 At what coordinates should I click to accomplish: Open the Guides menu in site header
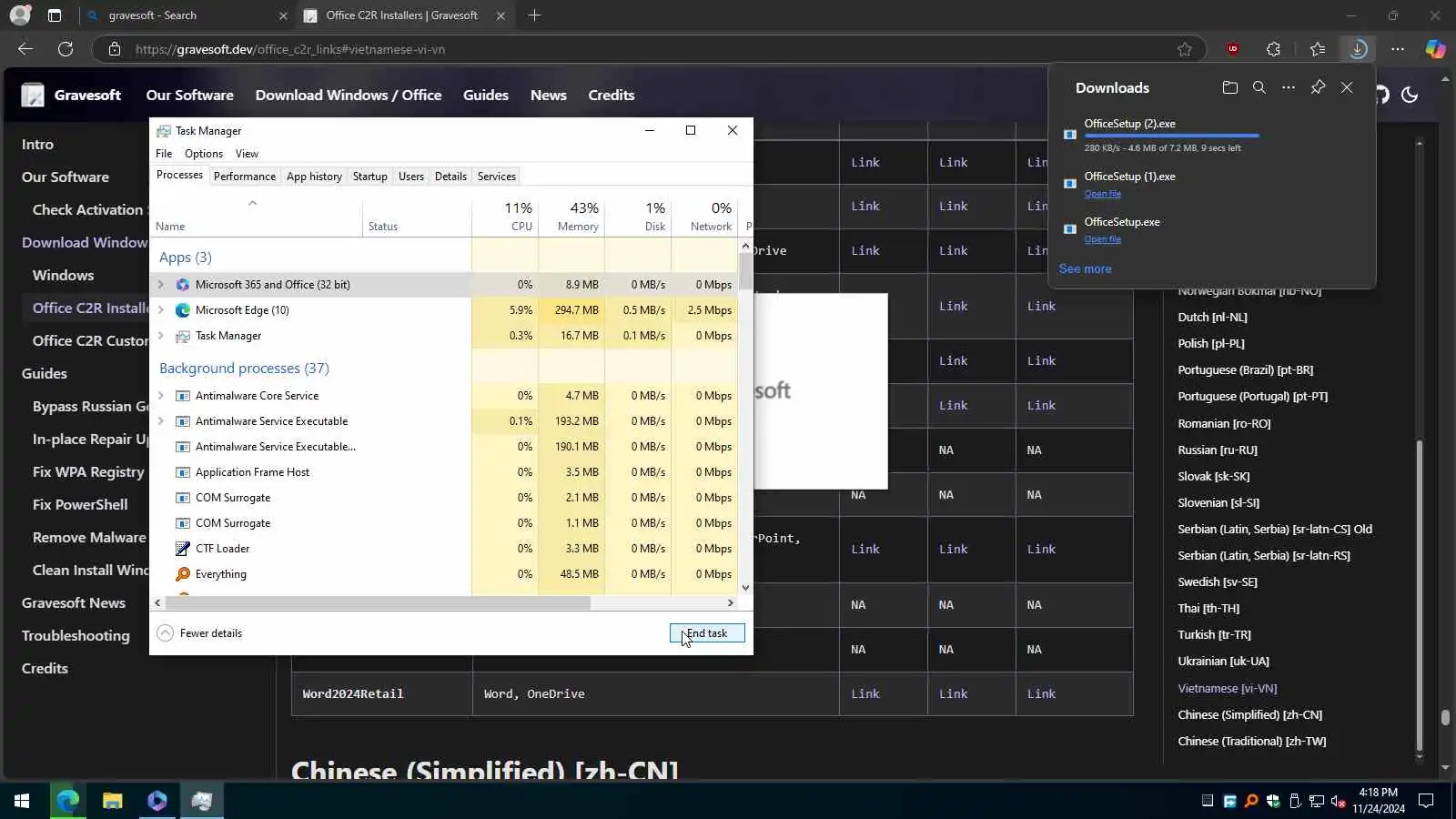486,95
